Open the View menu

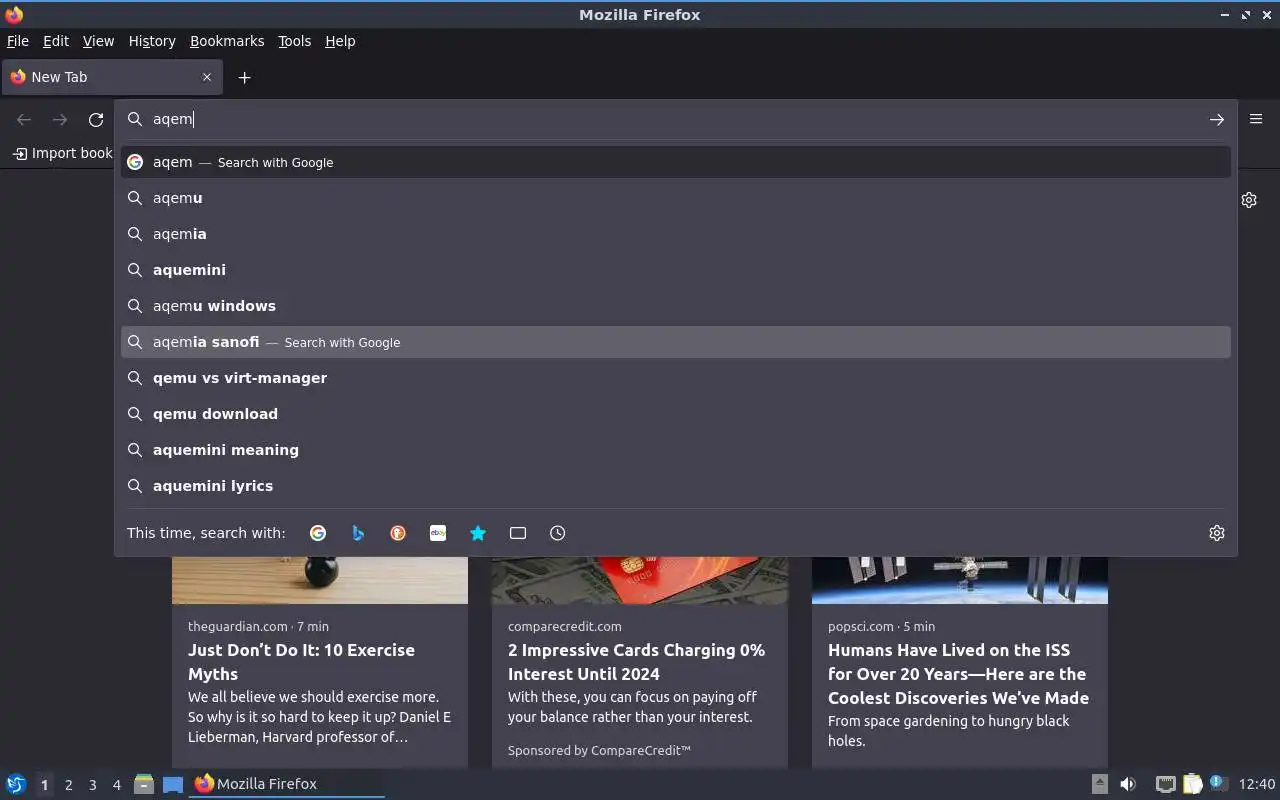(x=98, y=41)
